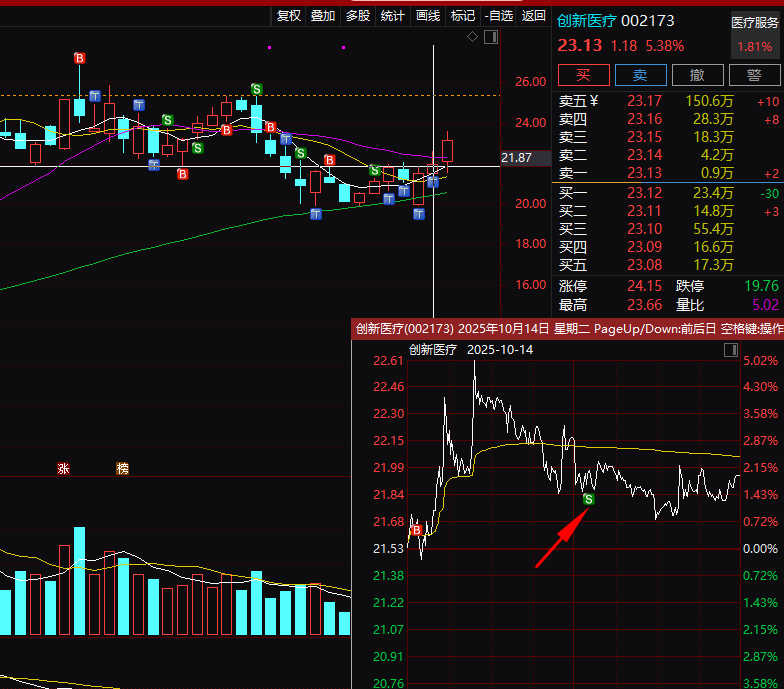Image resolution: width=784 pixels, height=689 pixels.
Task: Click the red B marker on the intraday chart
Action: 416,530
